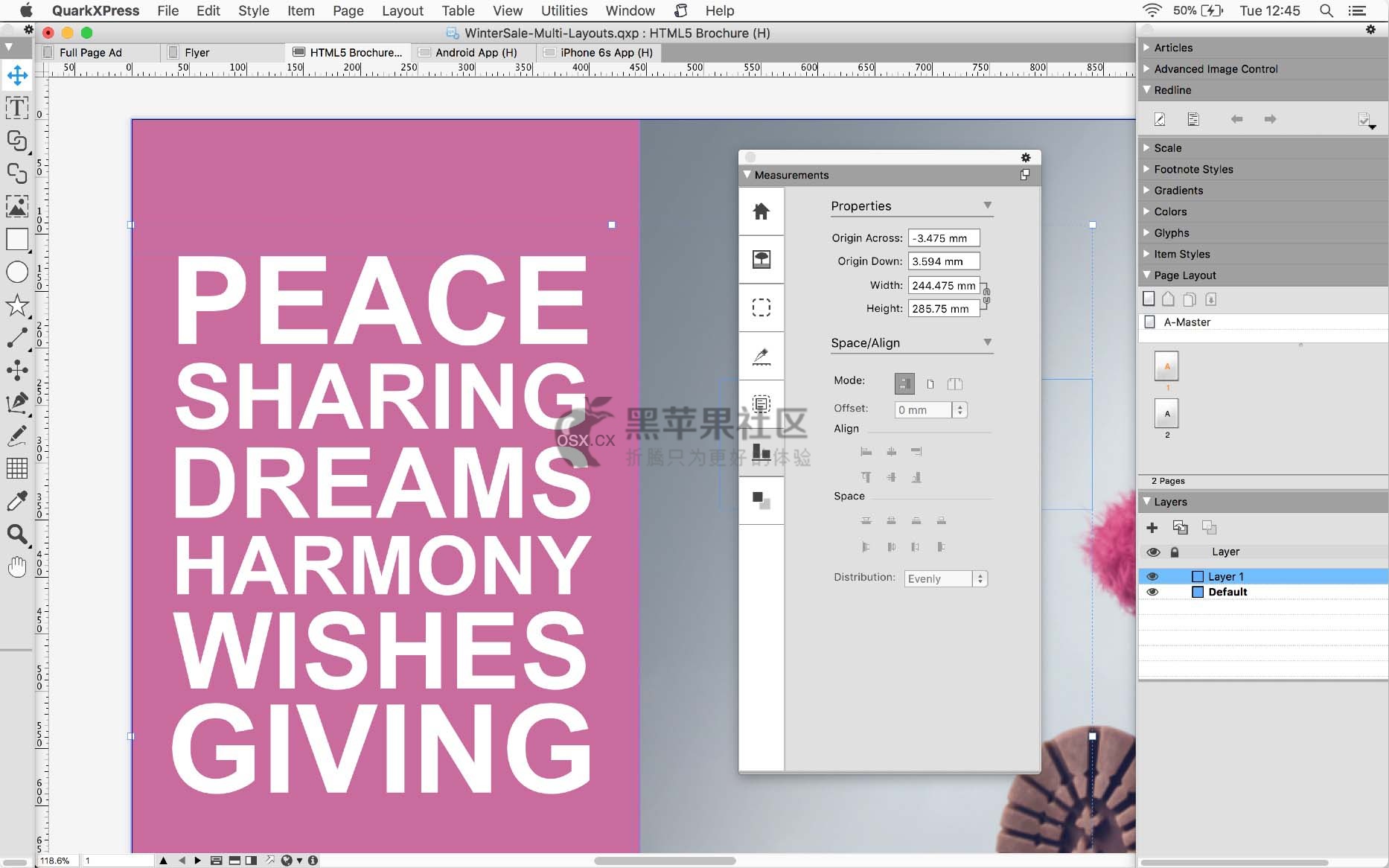Image resolution: width=1389 pixels, height=868 pixels.
Task: Open Measurements Home tab icon
Action: click(761, 211)
